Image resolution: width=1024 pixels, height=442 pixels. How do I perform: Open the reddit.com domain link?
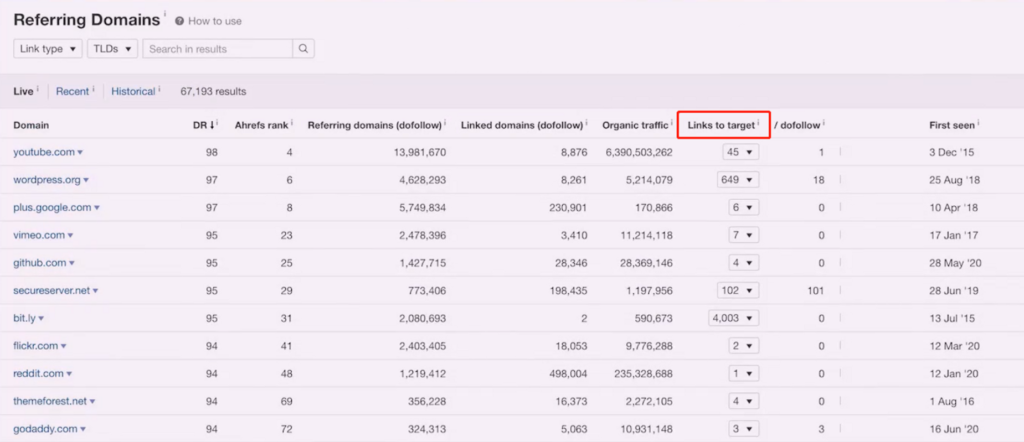39,373
